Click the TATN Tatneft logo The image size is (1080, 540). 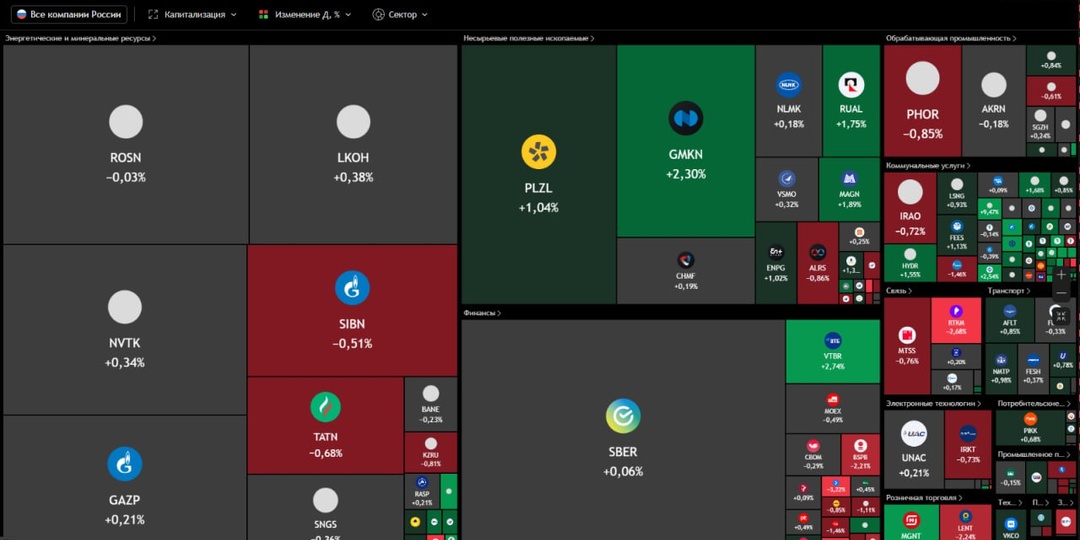pos(325,408)
